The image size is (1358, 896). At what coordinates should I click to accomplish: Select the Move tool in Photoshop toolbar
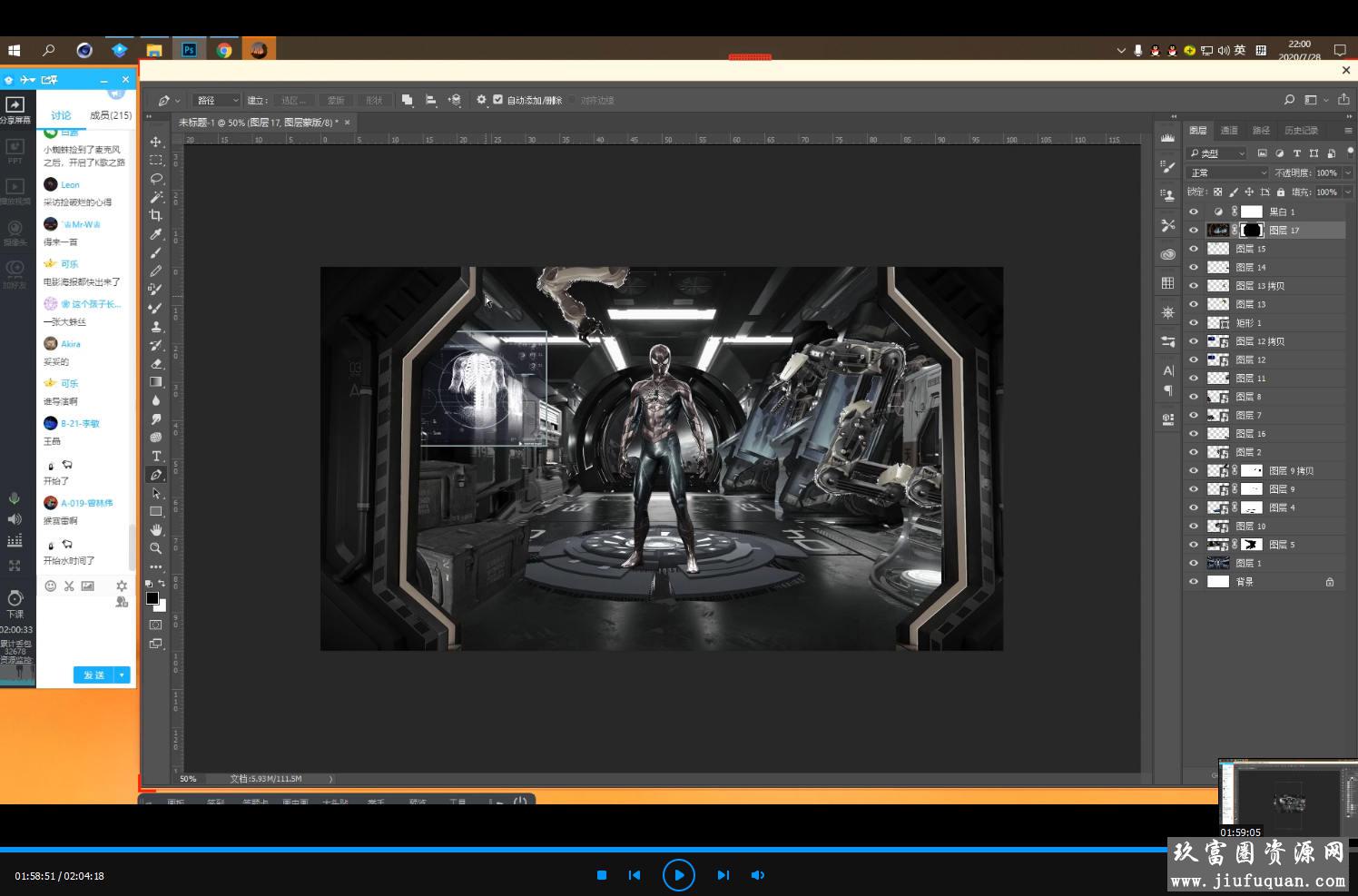pyautogui.click(x=156, y=142)
